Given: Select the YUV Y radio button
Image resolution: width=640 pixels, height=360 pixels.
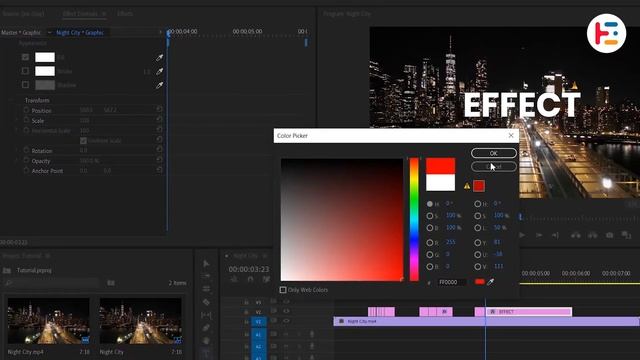Looking at the screenshot, I should pyautogui.click(x=478, y=242).
